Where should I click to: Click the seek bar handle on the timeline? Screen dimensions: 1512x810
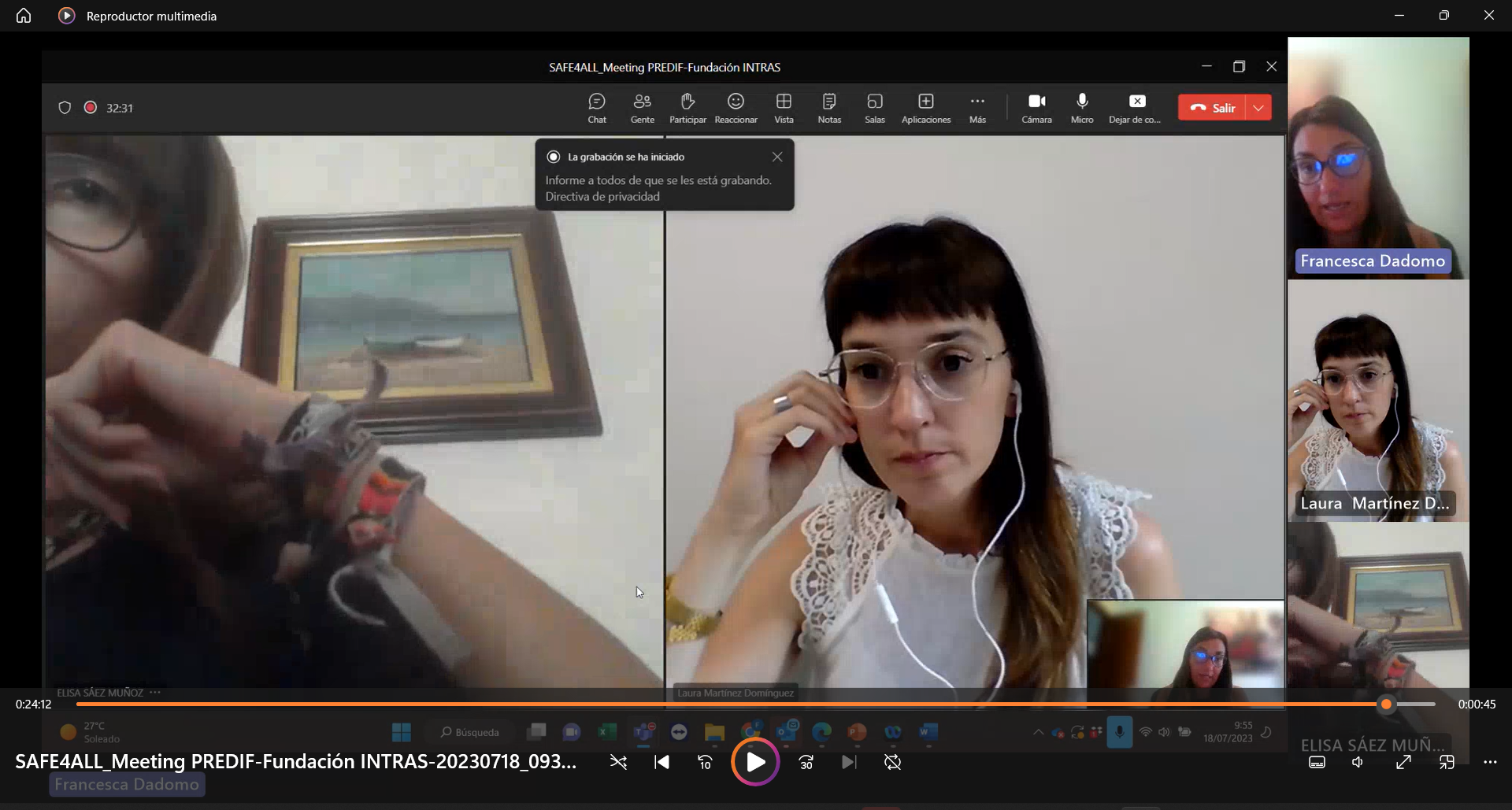(1387, 705)
